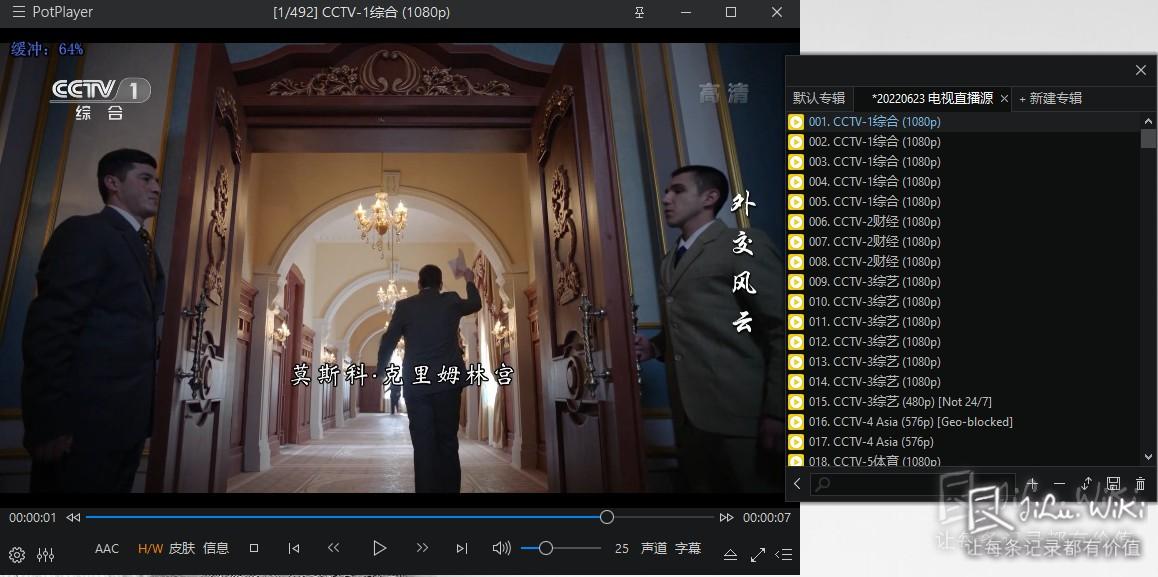Select 015. CCTV-3综艺 (480p) [Not 24/7]

(964, 402)
